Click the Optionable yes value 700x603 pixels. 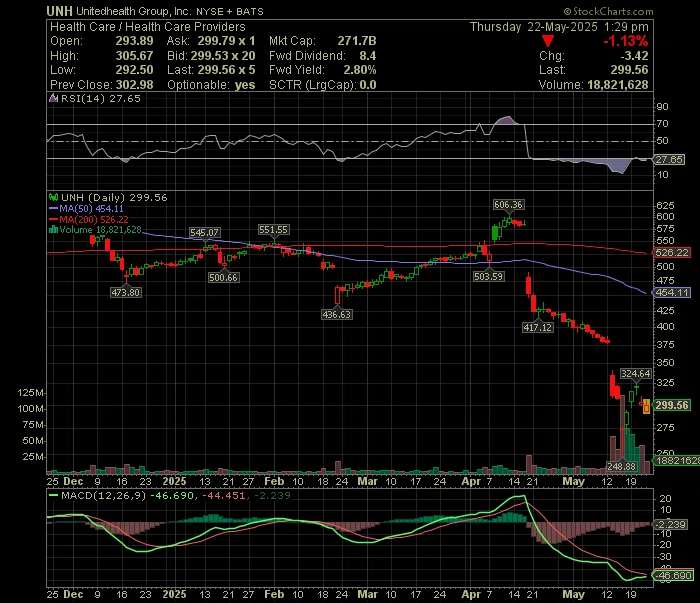click(x=245, y=85)
